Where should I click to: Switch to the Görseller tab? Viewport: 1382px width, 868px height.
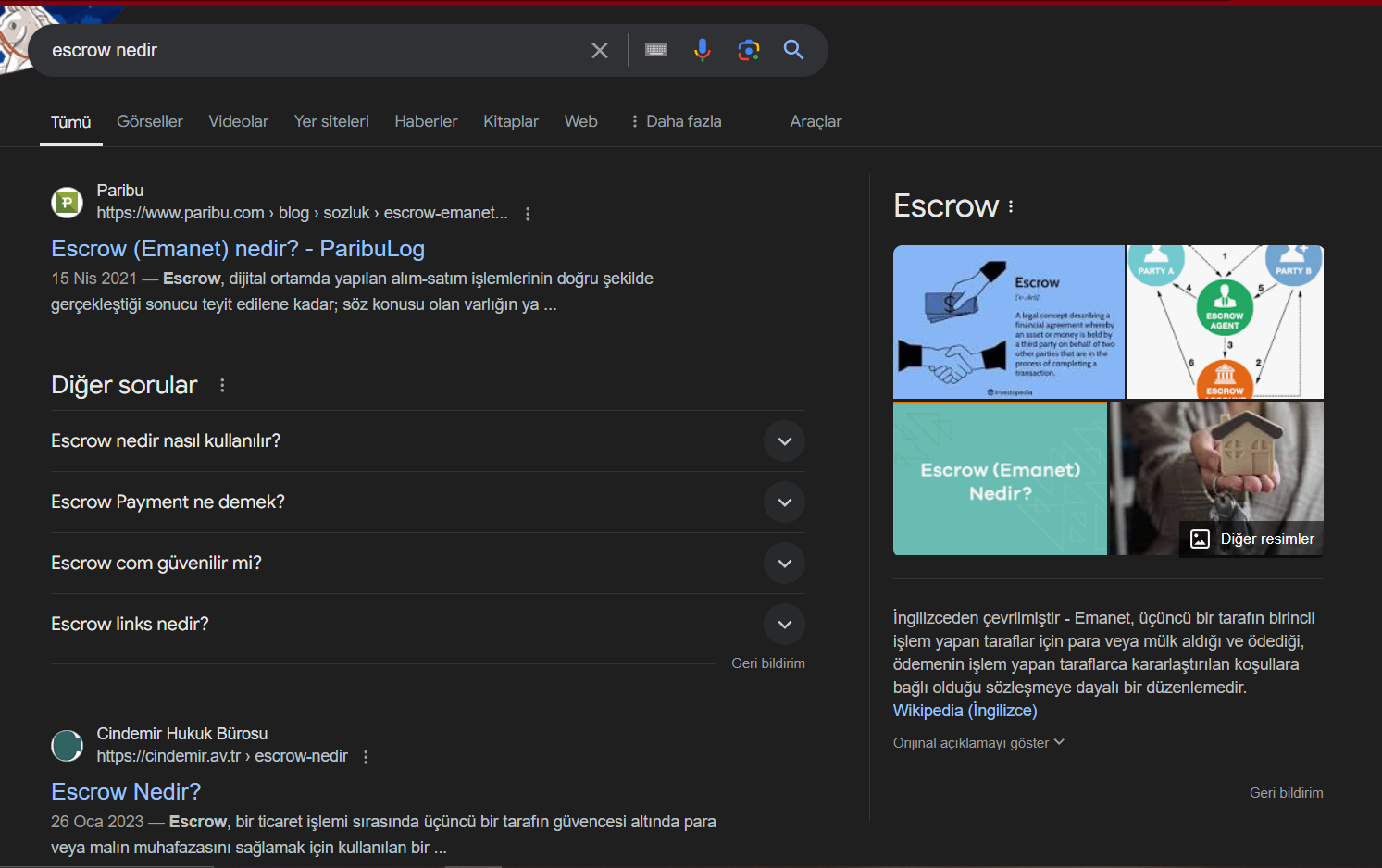point(150,121)
